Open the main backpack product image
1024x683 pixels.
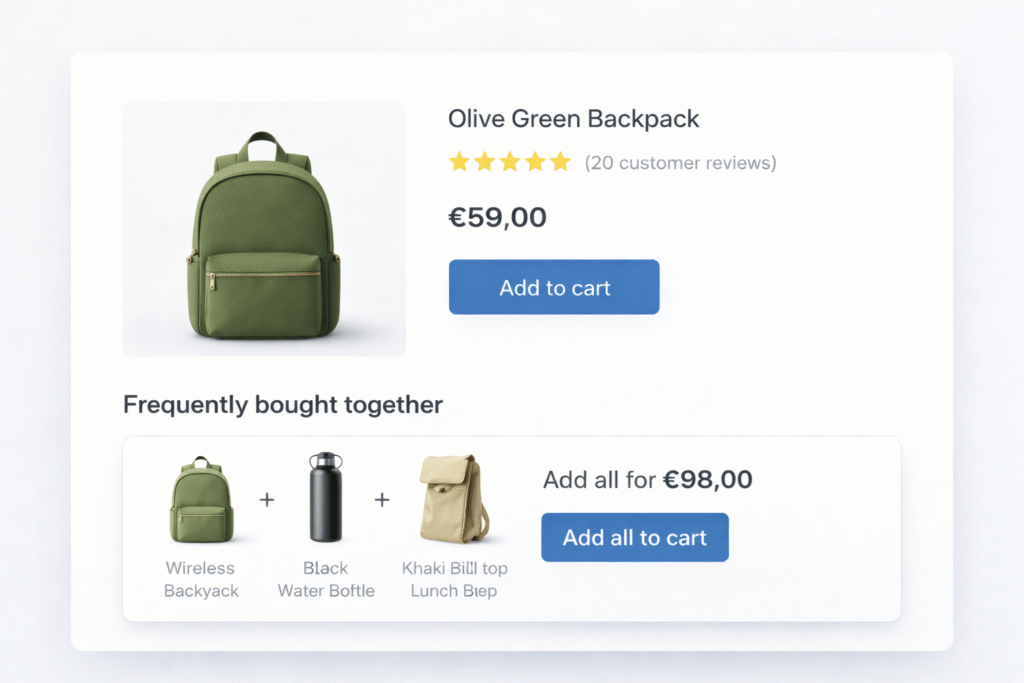[x=263, y=229]
